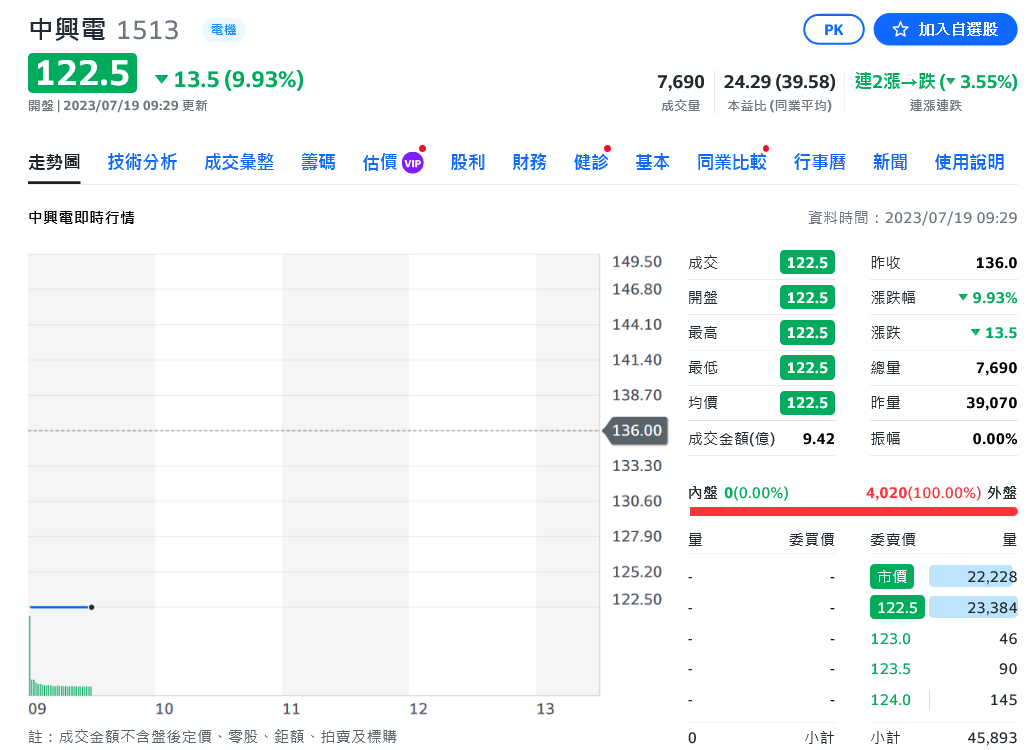Go to the 財務 tab
Image resolution: width=1028 pixels, height=750 pixels.
tap(529, 162)
